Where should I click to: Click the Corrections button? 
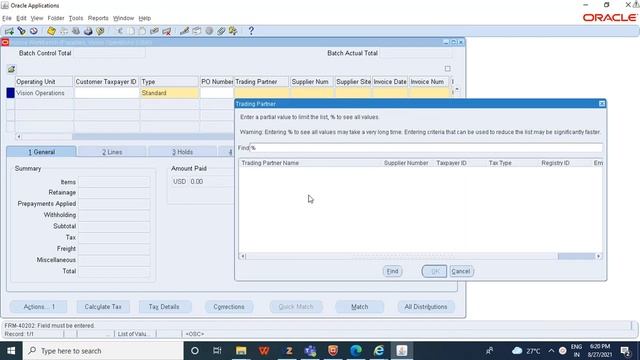(229, 307)
